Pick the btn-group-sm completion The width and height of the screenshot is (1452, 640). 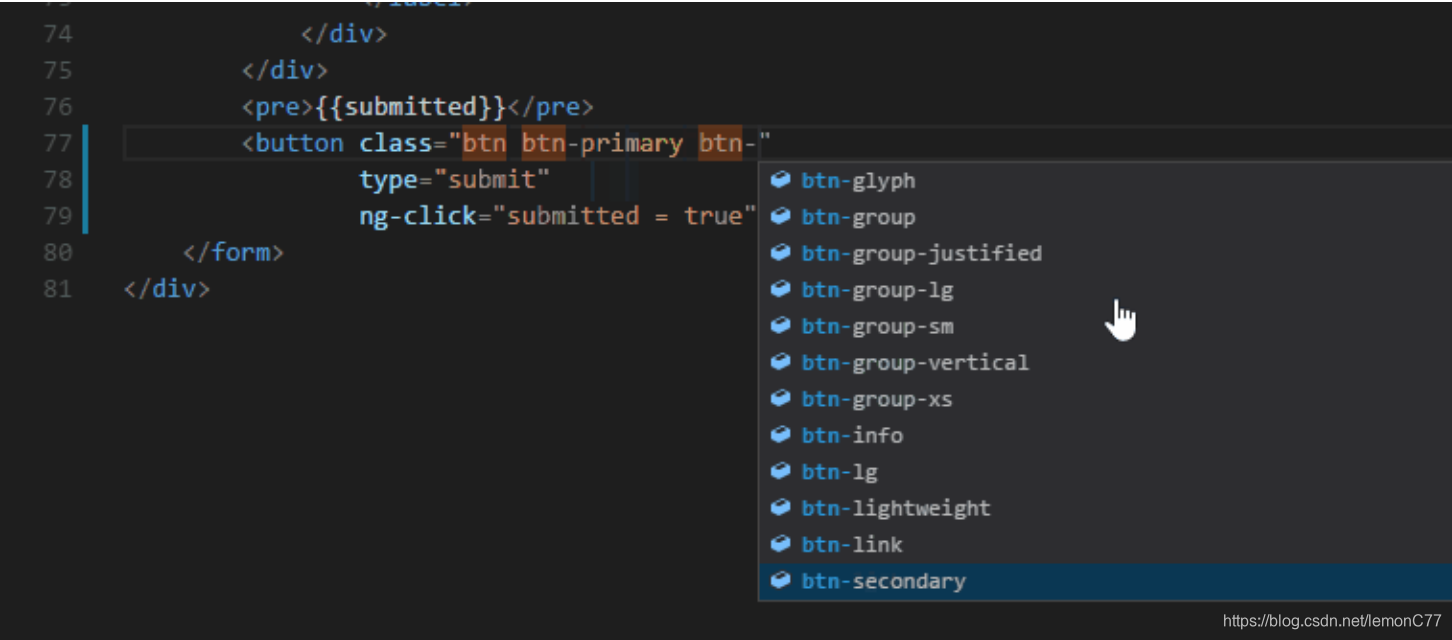[x=1105, y=326]
